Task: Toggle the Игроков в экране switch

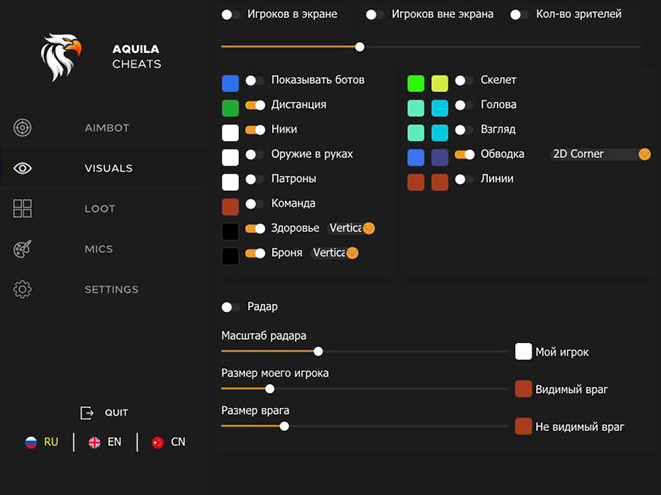Action: [231, 15]
